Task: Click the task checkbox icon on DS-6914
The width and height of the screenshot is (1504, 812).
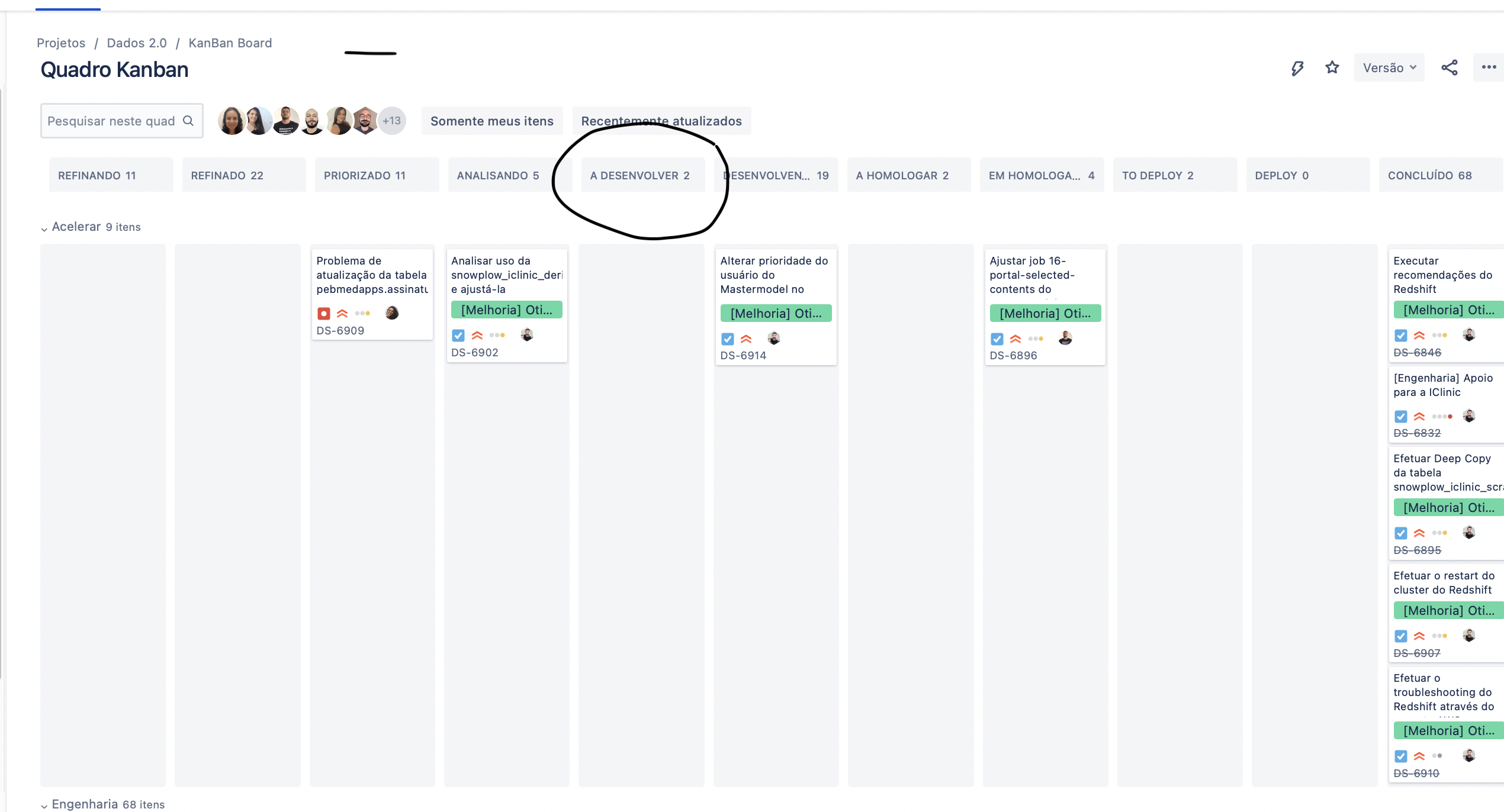Action: tap(728, 339)
